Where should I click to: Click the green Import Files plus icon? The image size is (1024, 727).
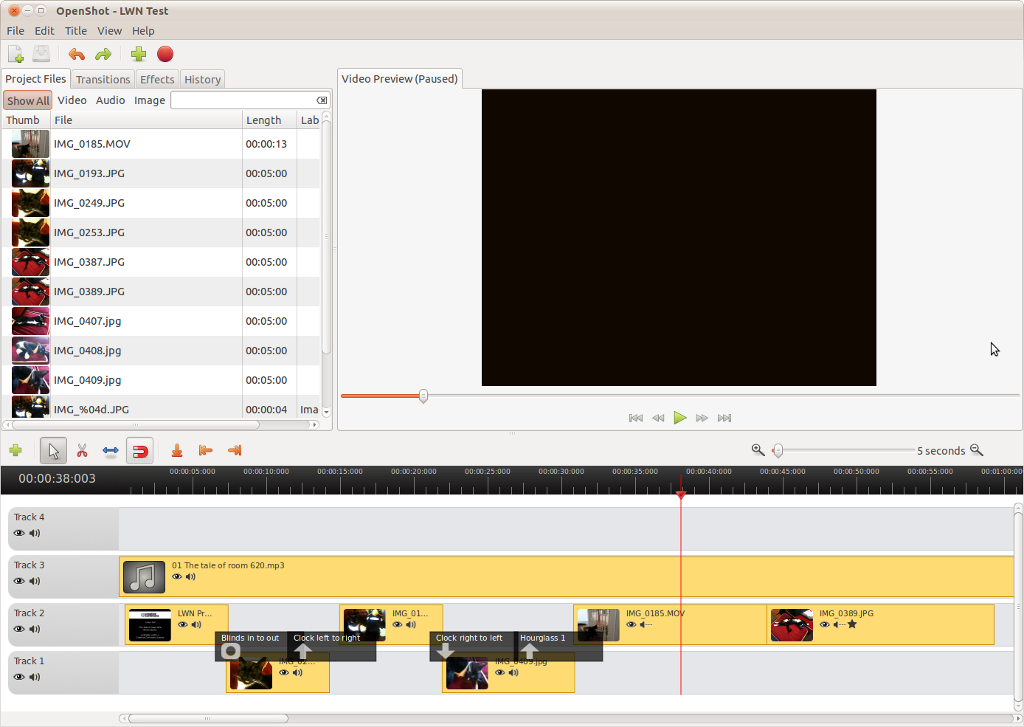click(138, 54)
